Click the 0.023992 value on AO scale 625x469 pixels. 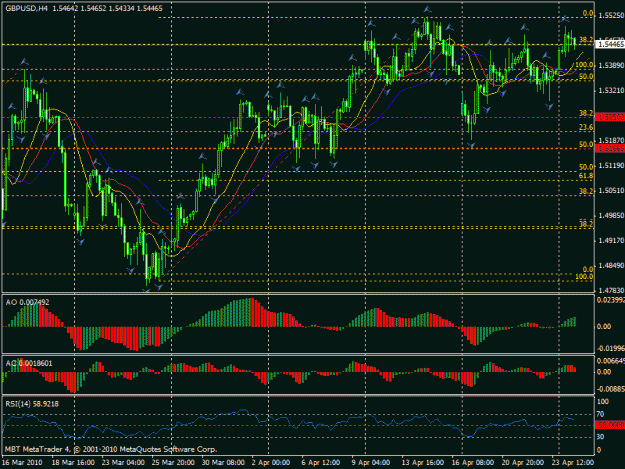pyautogui.click(x=611, y=300)
